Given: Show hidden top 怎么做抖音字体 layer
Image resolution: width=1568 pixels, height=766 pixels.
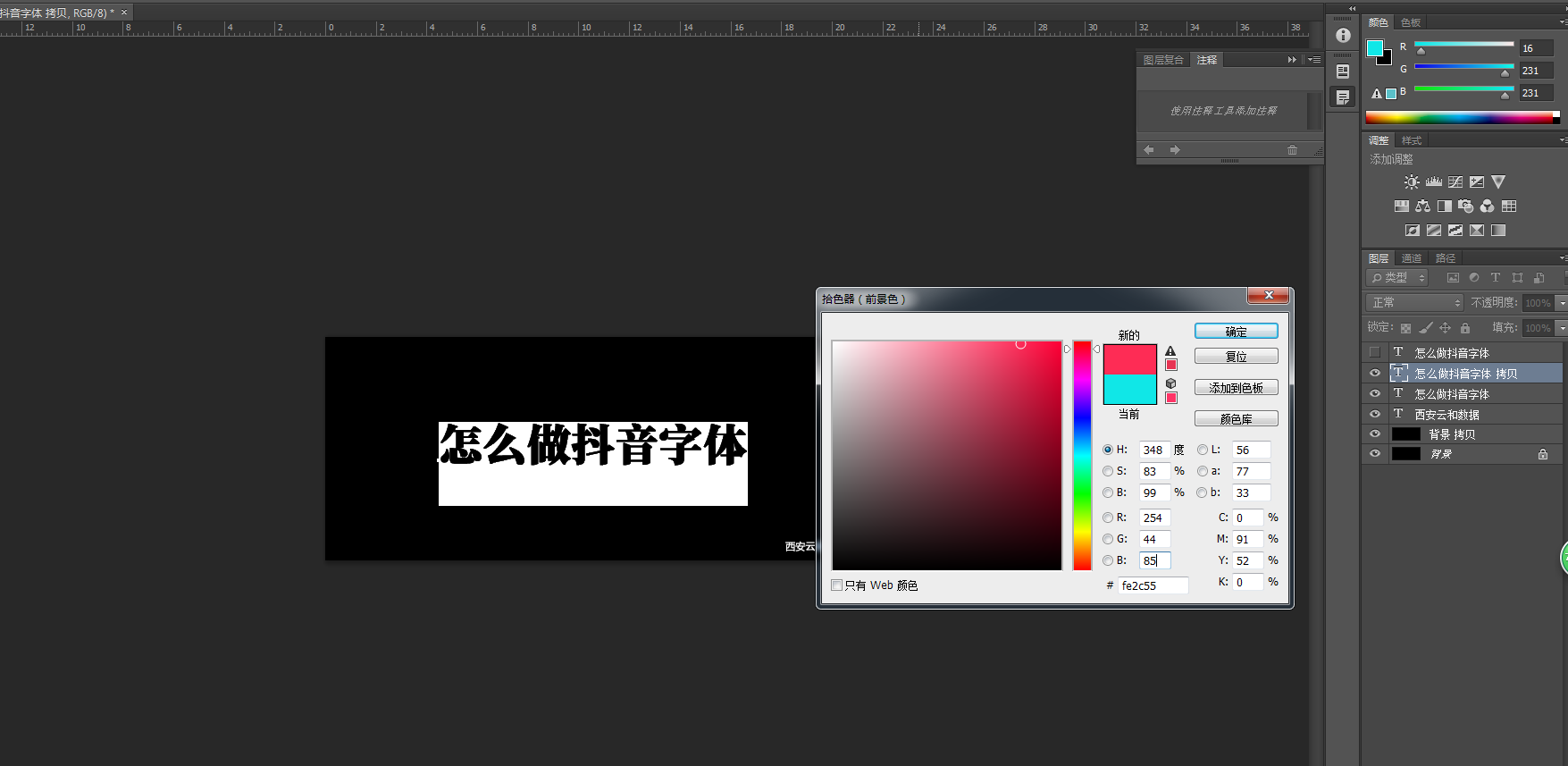Looking at the screenshot, I should tap(1375, 352).
